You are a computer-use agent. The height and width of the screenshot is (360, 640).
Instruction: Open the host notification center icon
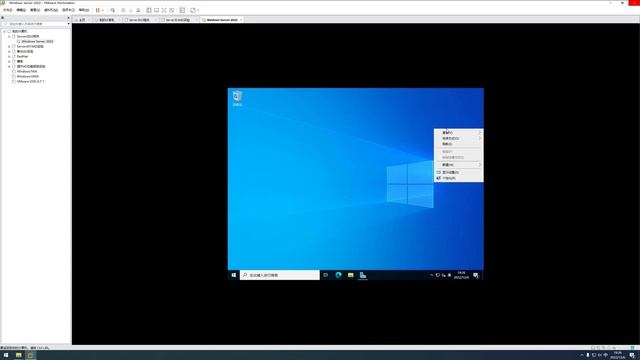point(632,356)
